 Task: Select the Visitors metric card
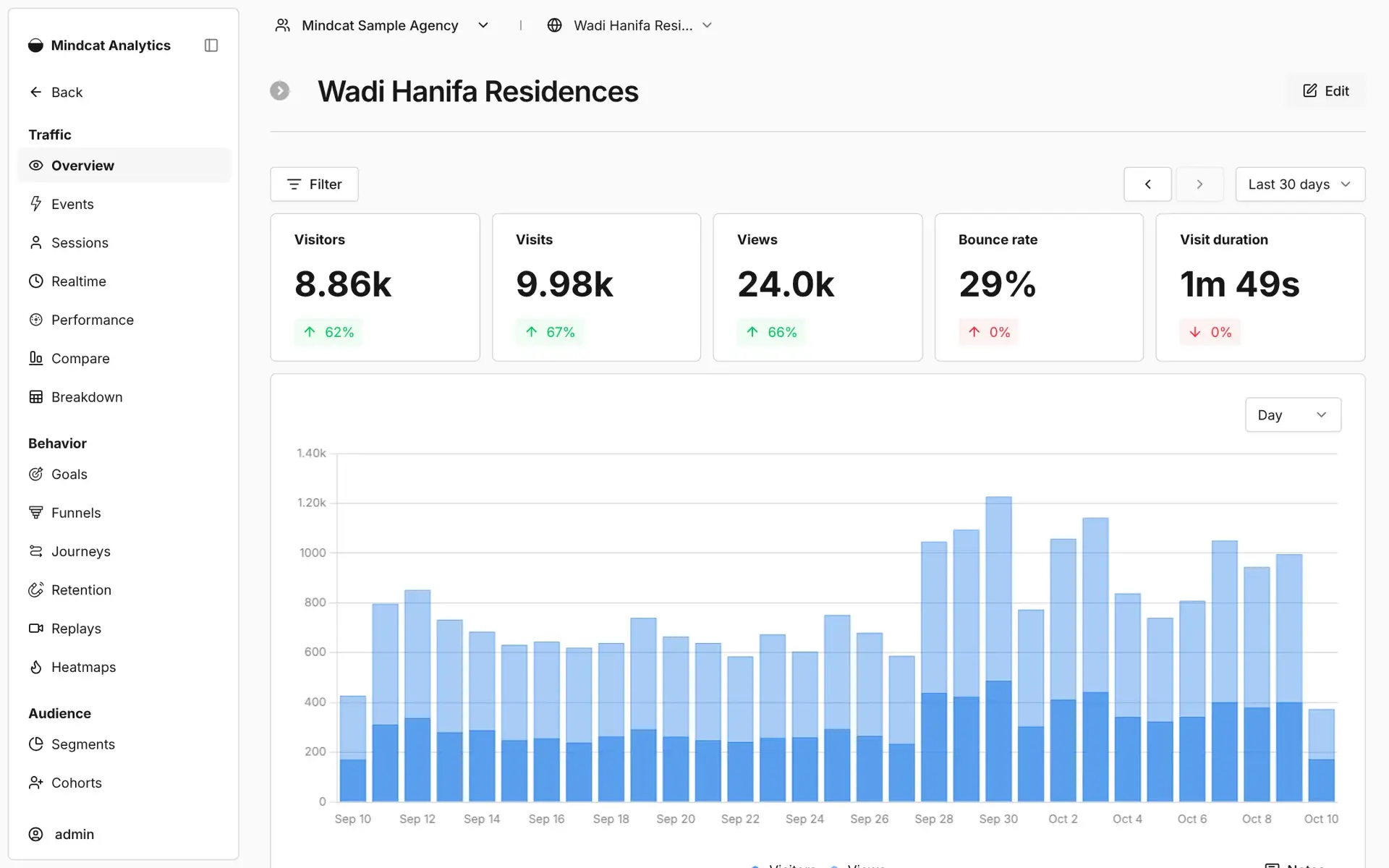click(375, 287)
